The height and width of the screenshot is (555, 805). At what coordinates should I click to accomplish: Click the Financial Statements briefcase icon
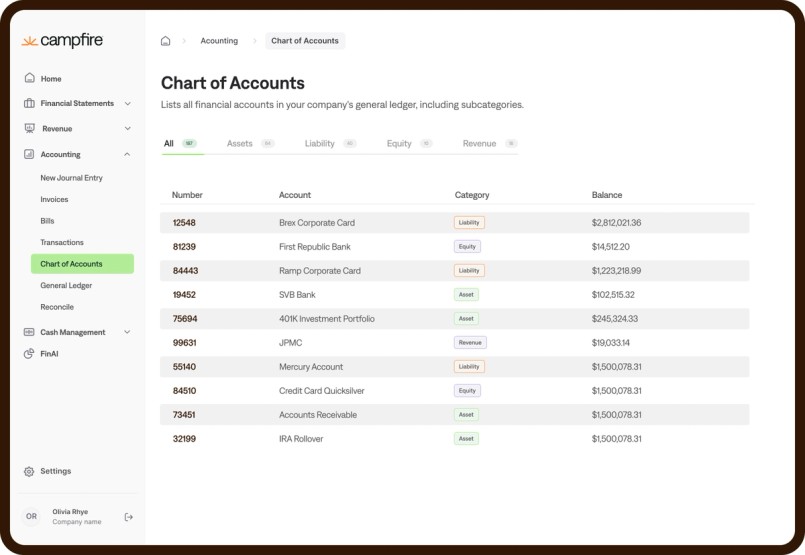pyautogui.click(x=29, y=103)
